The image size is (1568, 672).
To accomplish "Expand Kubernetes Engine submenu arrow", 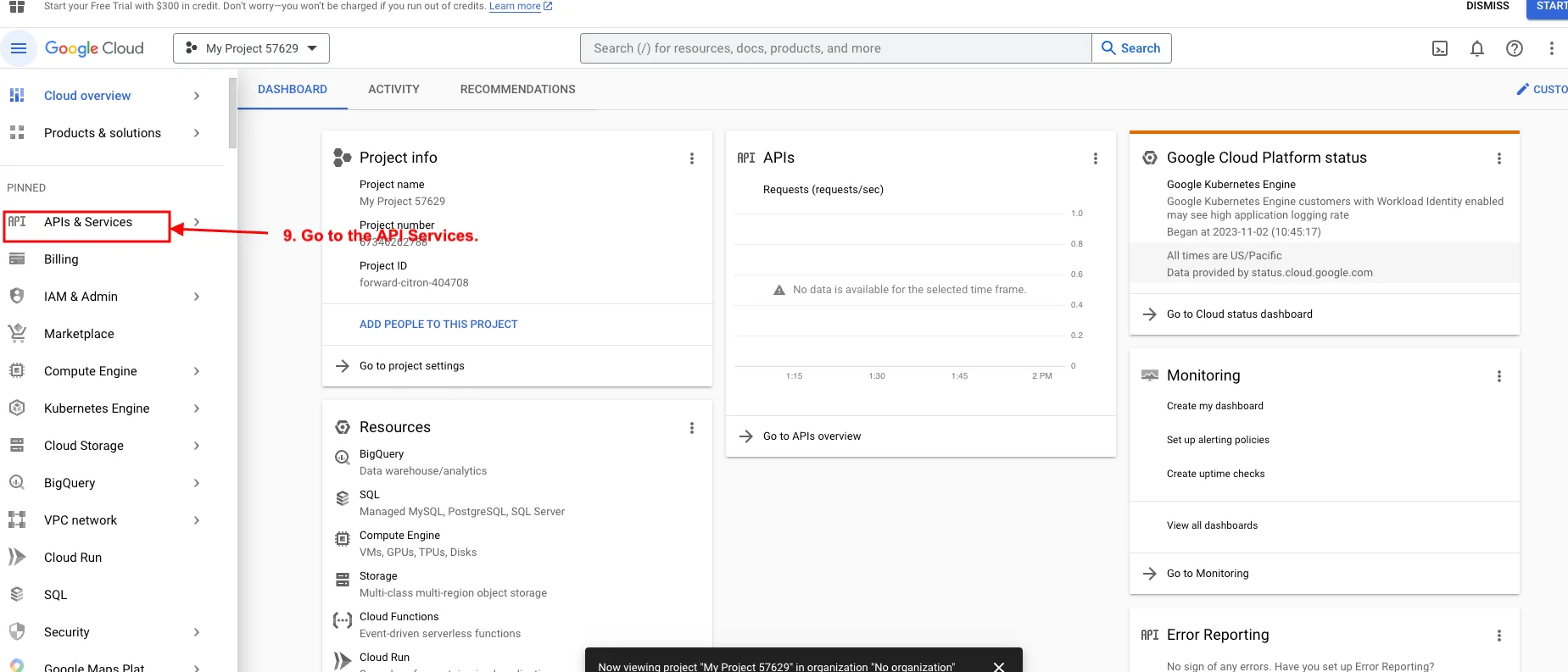I will pyautogui.click(x=197, y=408).
